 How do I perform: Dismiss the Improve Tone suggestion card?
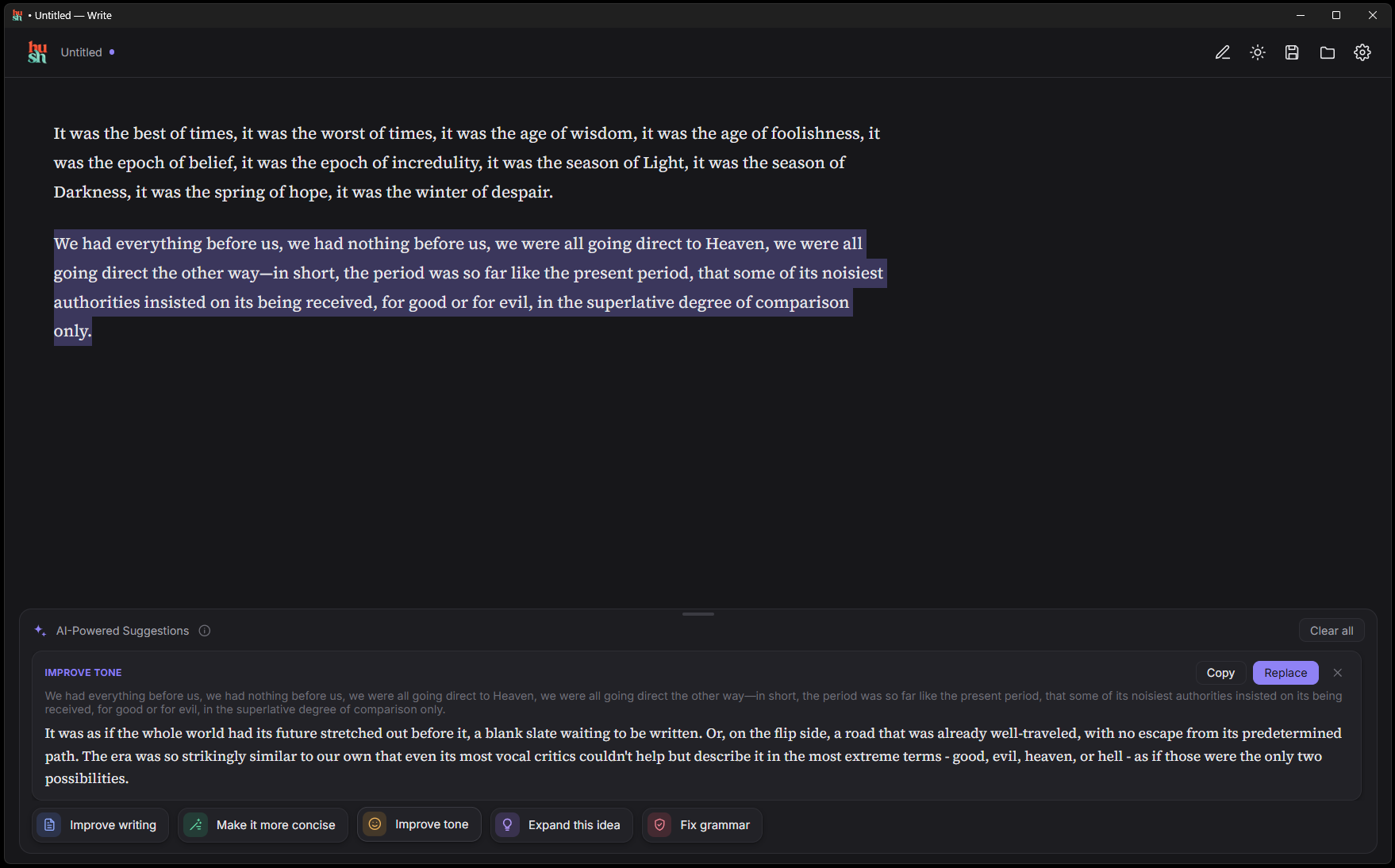[1338, 673]
